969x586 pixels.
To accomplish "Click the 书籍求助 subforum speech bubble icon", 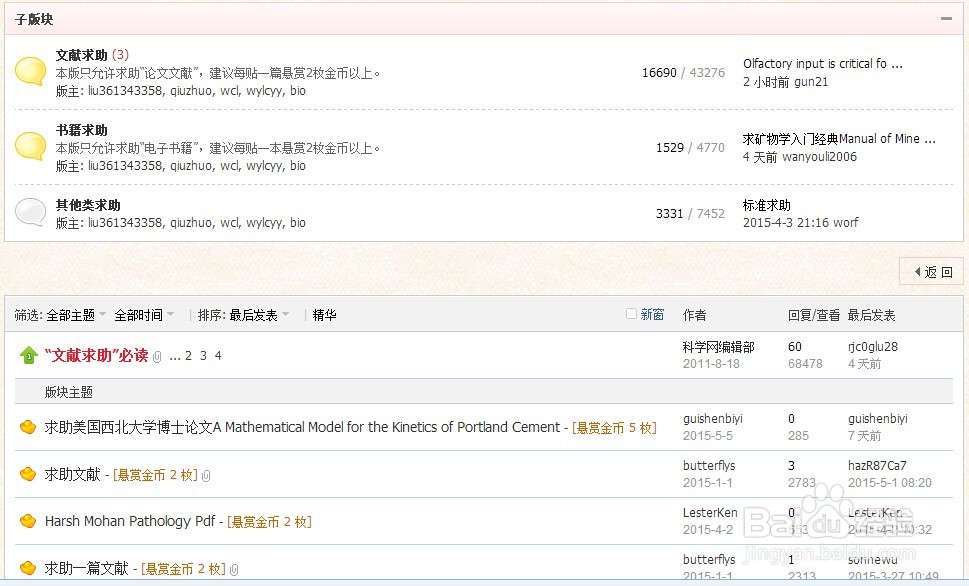I will pos(29,147).
